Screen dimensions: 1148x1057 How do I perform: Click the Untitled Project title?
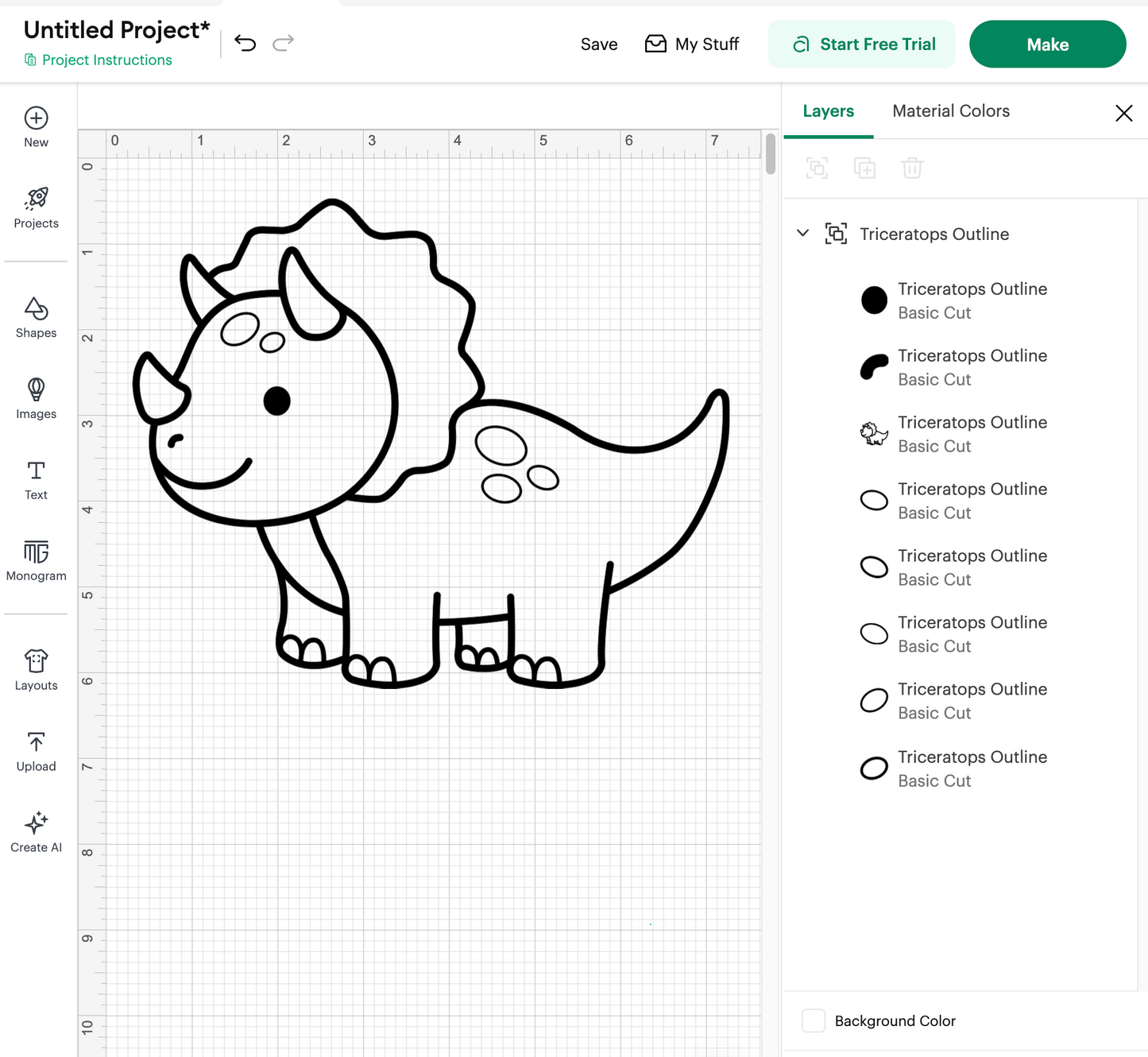pyautogui.click(x=117, y=30)
